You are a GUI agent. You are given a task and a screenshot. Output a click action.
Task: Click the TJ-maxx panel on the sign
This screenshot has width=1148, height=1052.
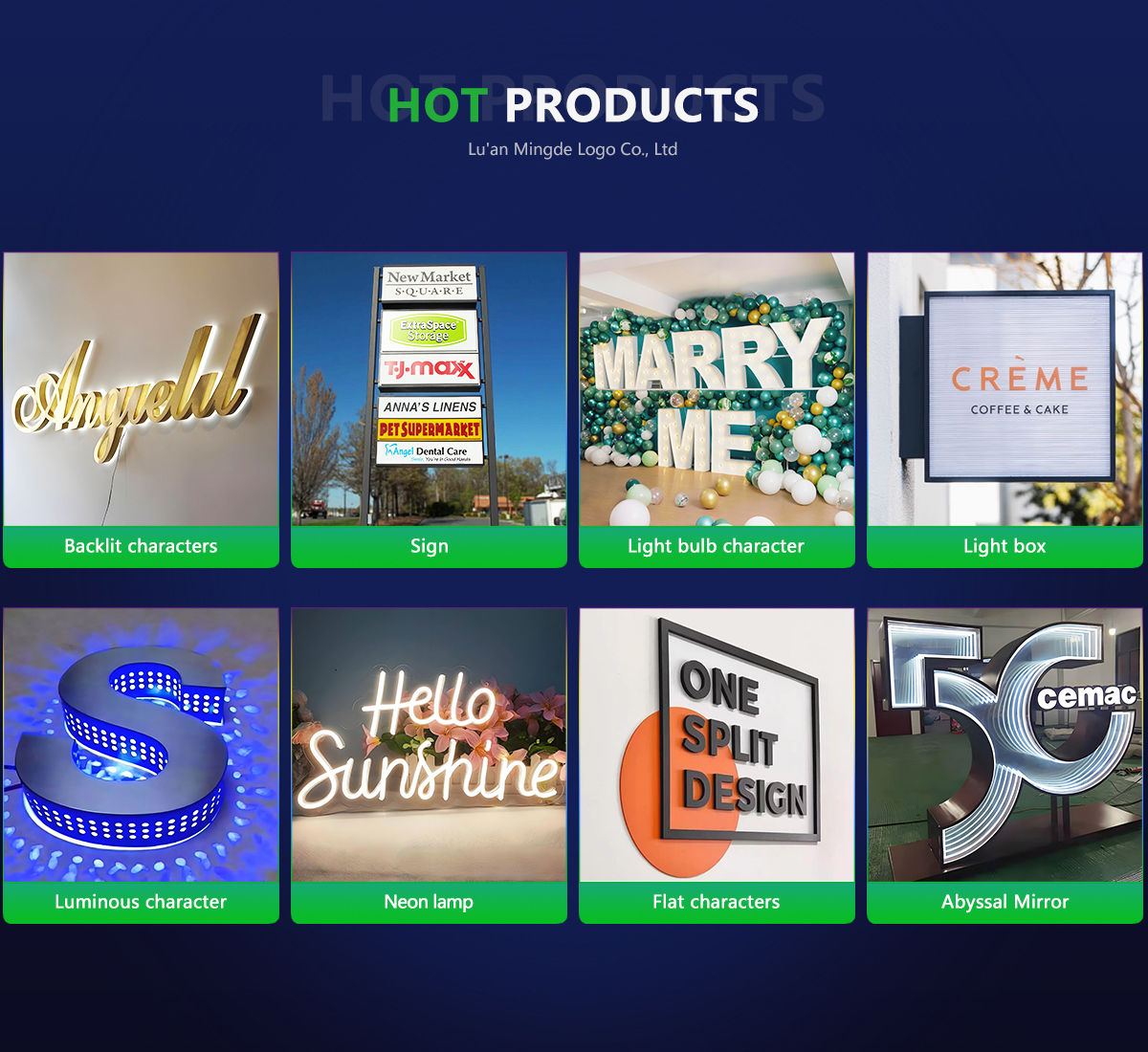tap(429, 369)
